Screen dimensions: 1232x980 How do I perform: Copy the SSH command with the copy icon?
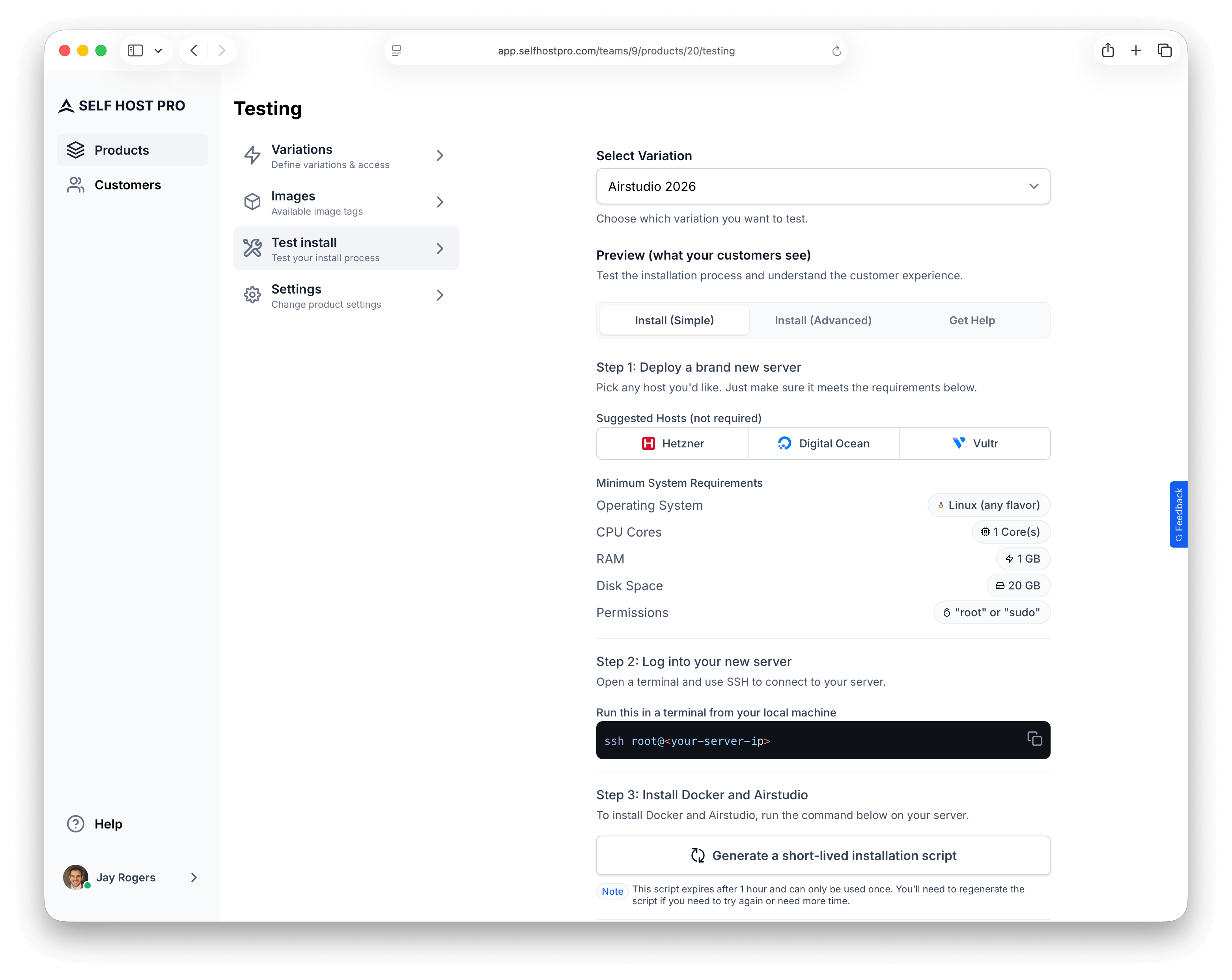tap(1034, 739)
